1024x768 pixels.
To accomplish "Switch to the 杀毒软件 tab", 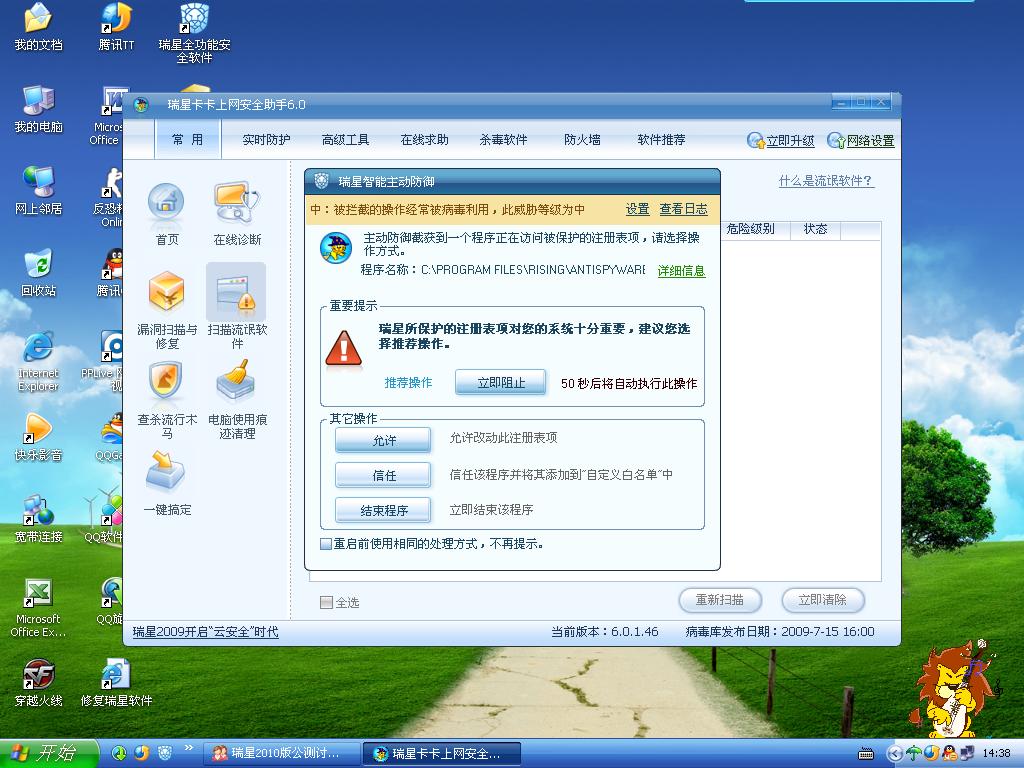I will [503, 140].
